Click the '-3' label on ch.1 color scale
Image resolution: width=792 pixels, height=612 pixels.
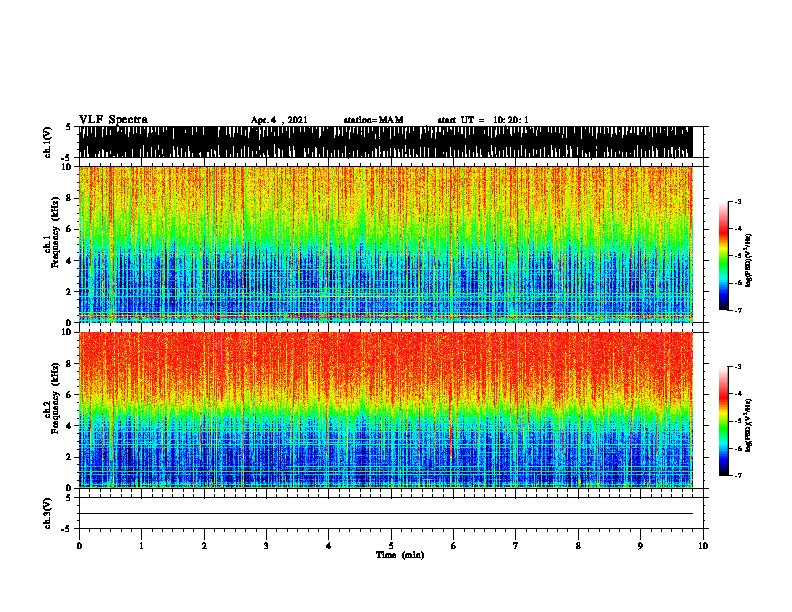737,202
